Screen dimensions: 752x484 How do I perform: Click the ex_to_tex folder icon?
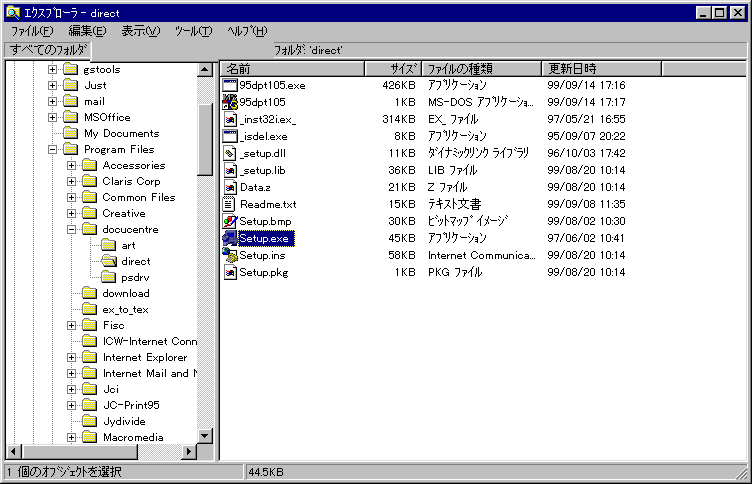[90, 309]
